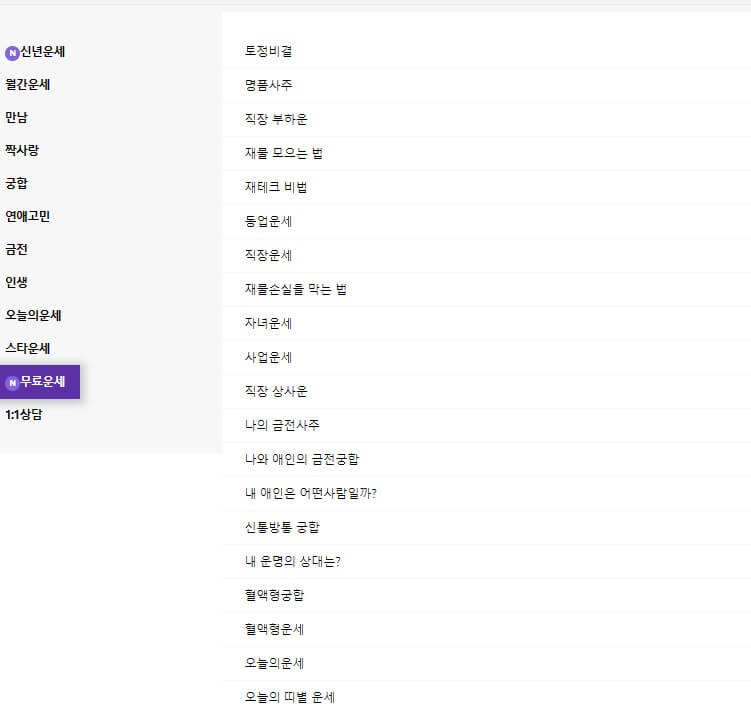Select 직장 부하운 from the list
This screenshot has height=711, width=751.
[276, 119]
